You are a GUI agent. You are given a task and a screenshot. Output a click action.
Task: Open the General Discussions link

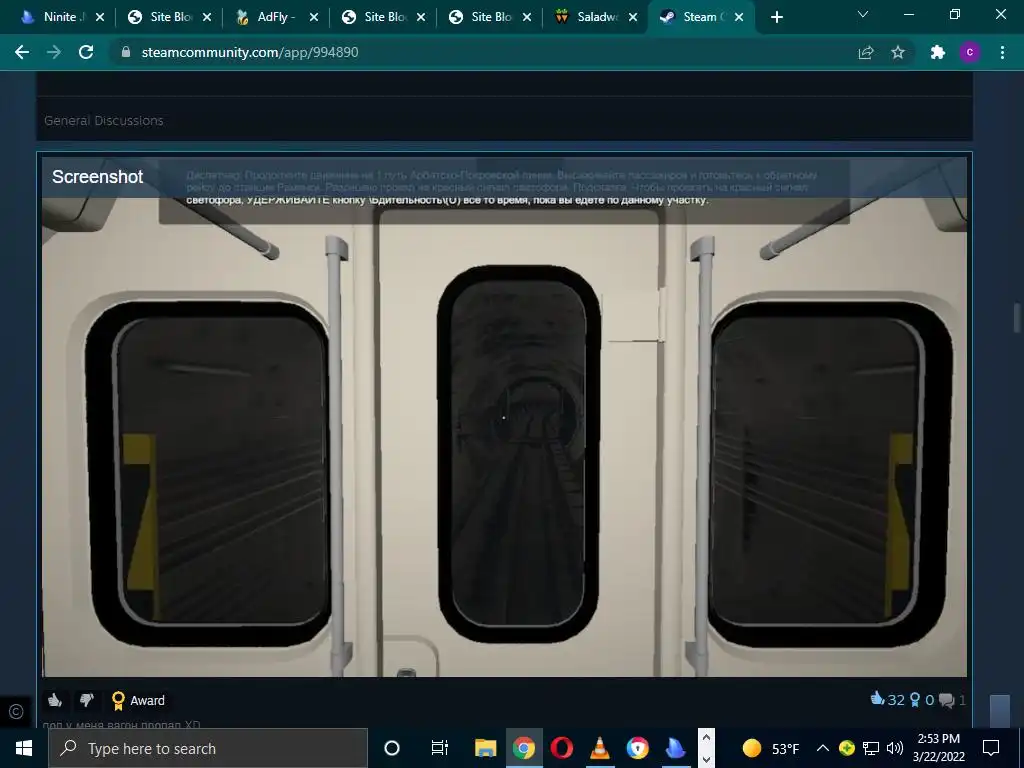tap(104, 121)
